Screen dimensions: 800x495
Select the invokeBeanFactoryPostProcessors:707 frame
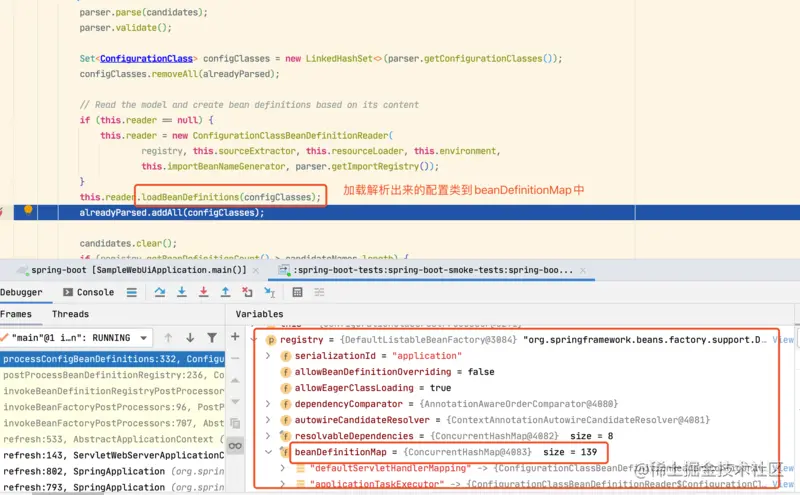coord(112,423)
